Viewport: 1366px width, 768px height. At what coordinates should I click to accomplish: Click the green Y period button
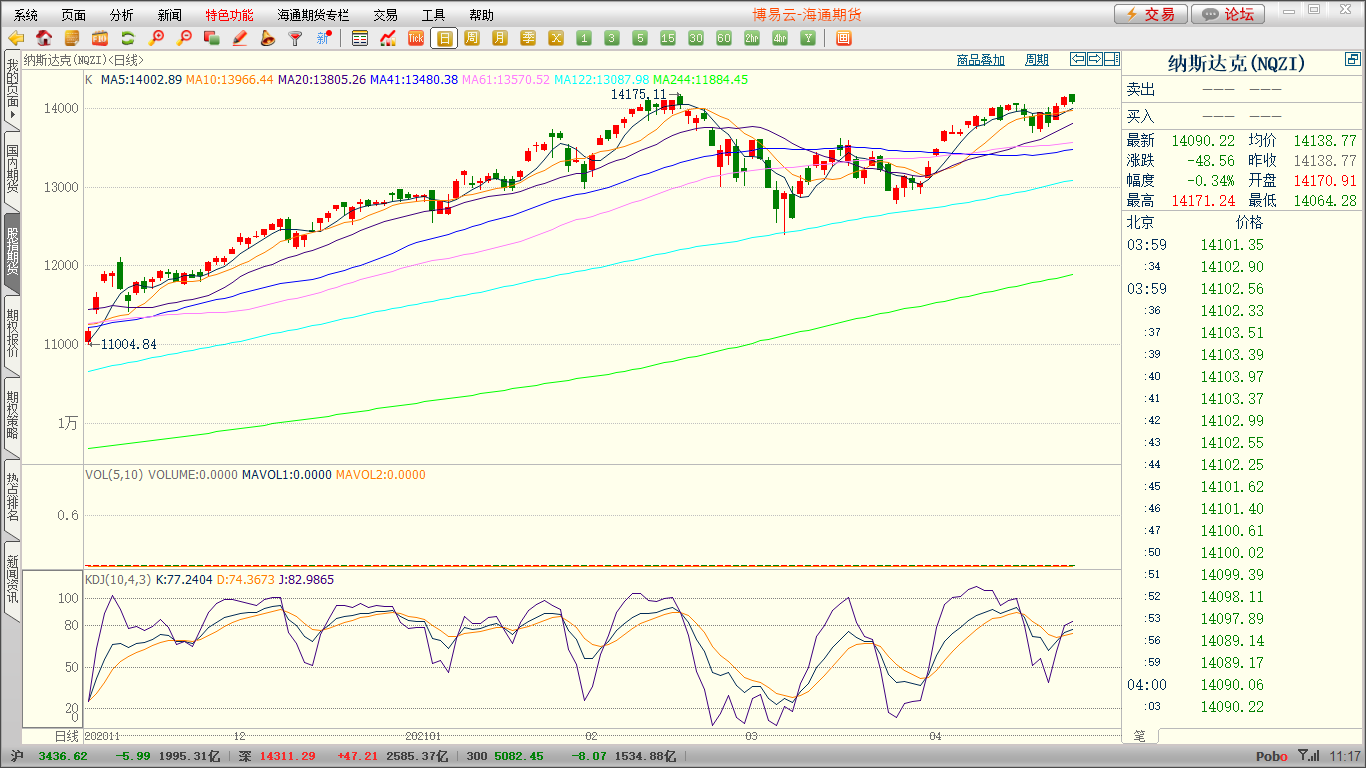click(808, 38)
